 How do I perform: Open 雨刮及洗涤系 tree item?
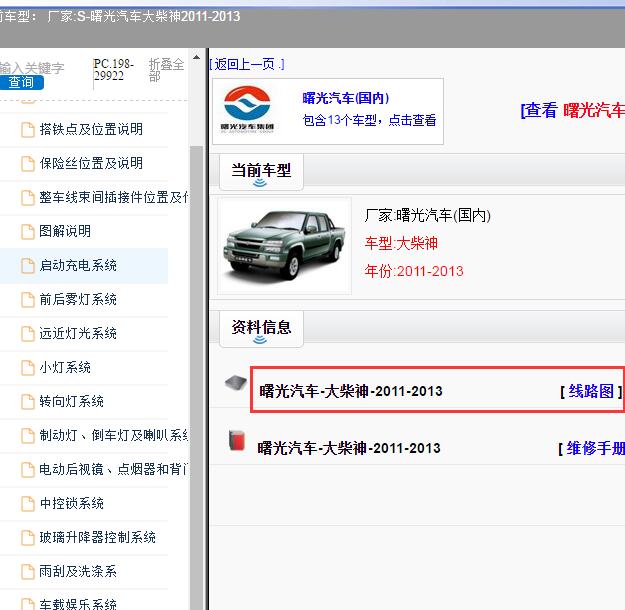[x=78, y=571]
